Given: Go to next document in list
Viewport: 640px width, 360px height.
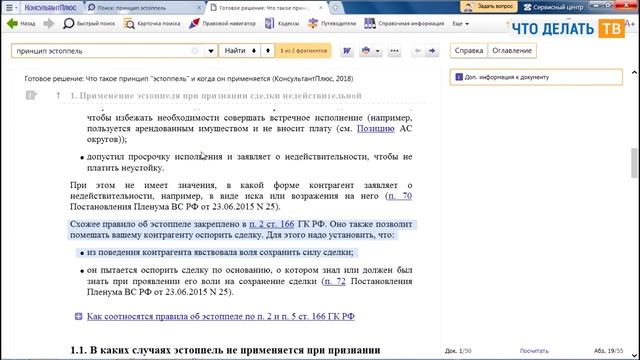Looking at the screenshot, I should click(432, 51).
